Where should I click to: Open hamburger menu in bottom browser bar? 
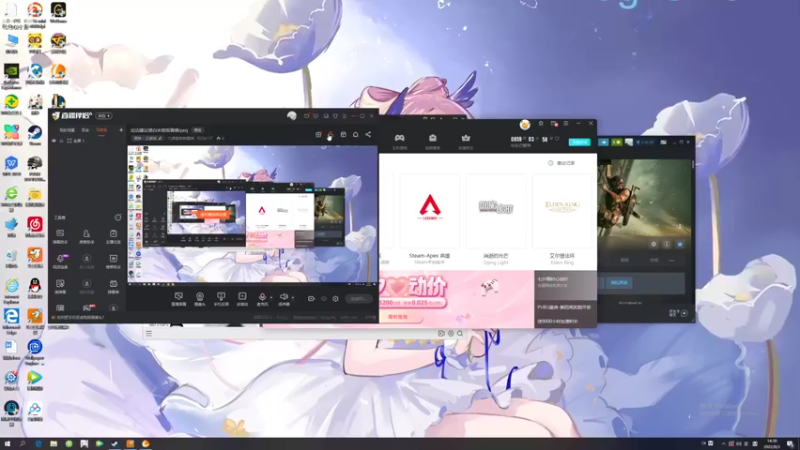coord(148,333)
